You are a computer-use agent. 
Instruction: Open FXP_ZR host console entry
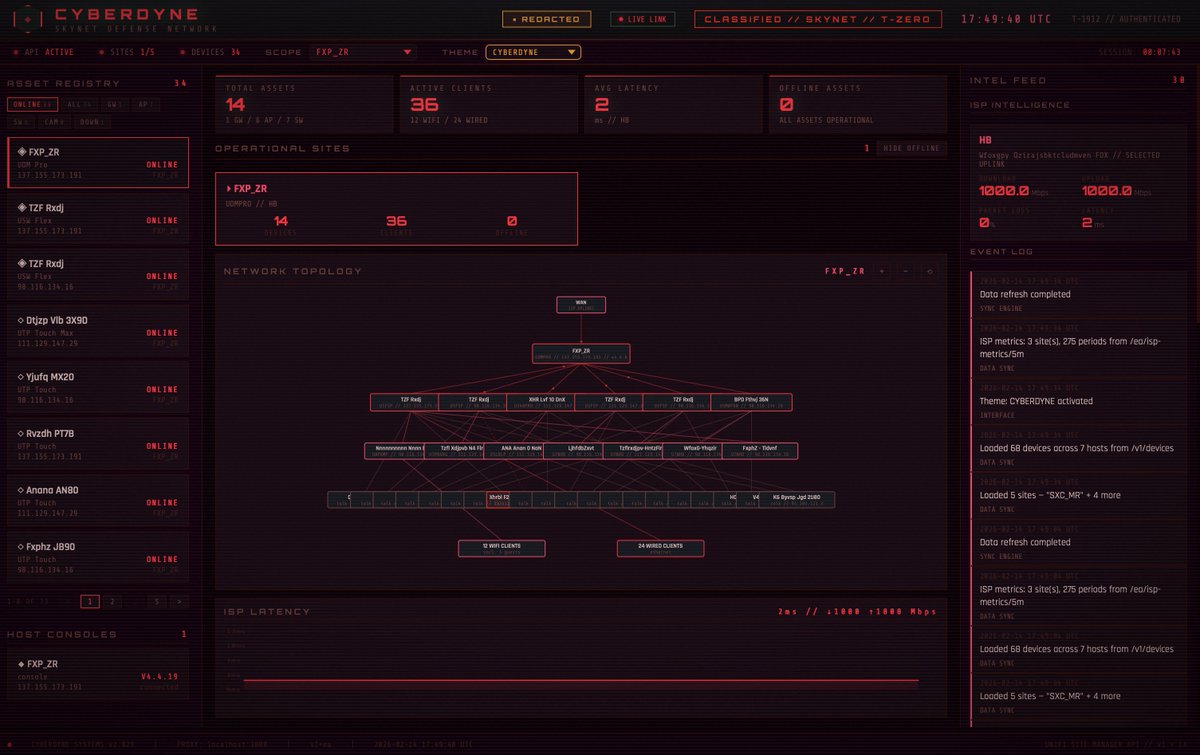click(97, 674)
